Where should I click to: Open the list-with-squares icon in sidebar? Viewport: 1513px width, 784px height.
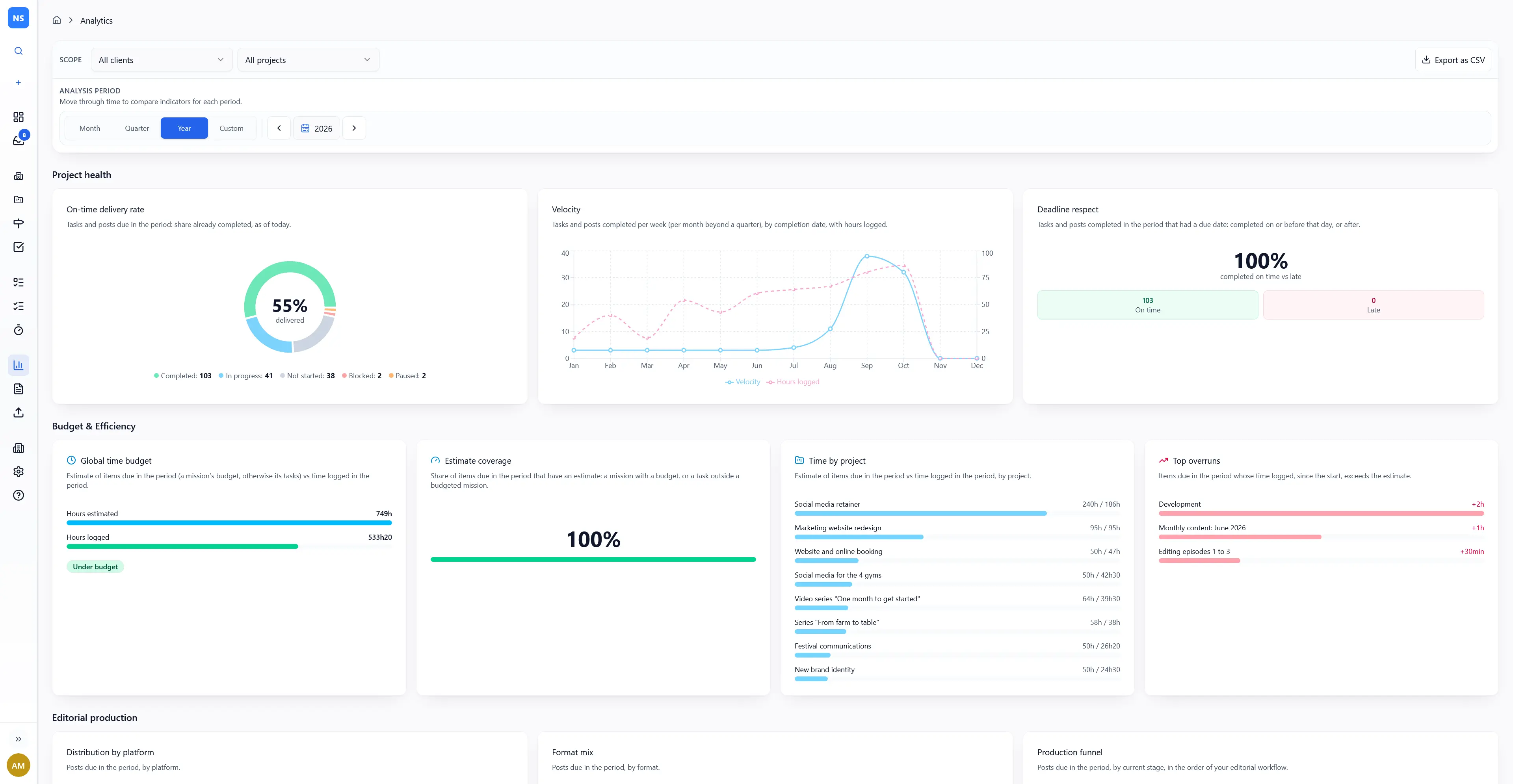[18, 282]
